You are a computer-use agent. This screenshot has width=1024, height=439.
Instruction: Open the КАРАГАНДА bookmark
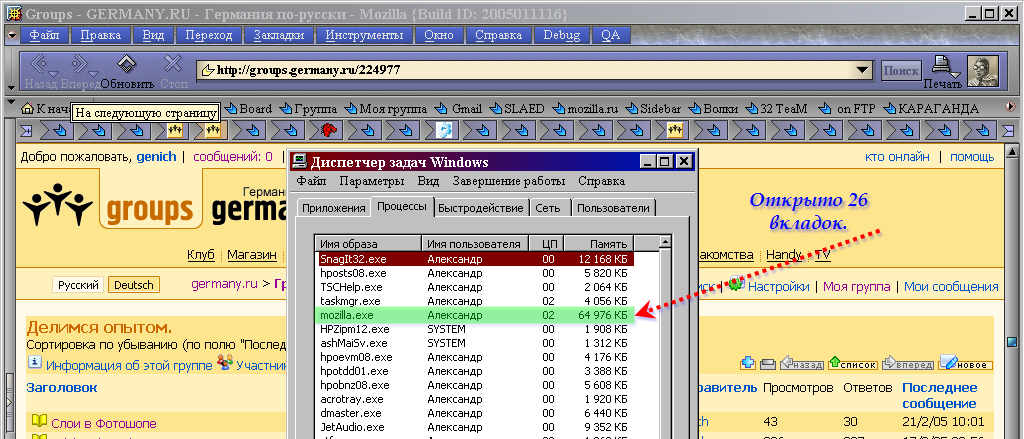point(931,108)
